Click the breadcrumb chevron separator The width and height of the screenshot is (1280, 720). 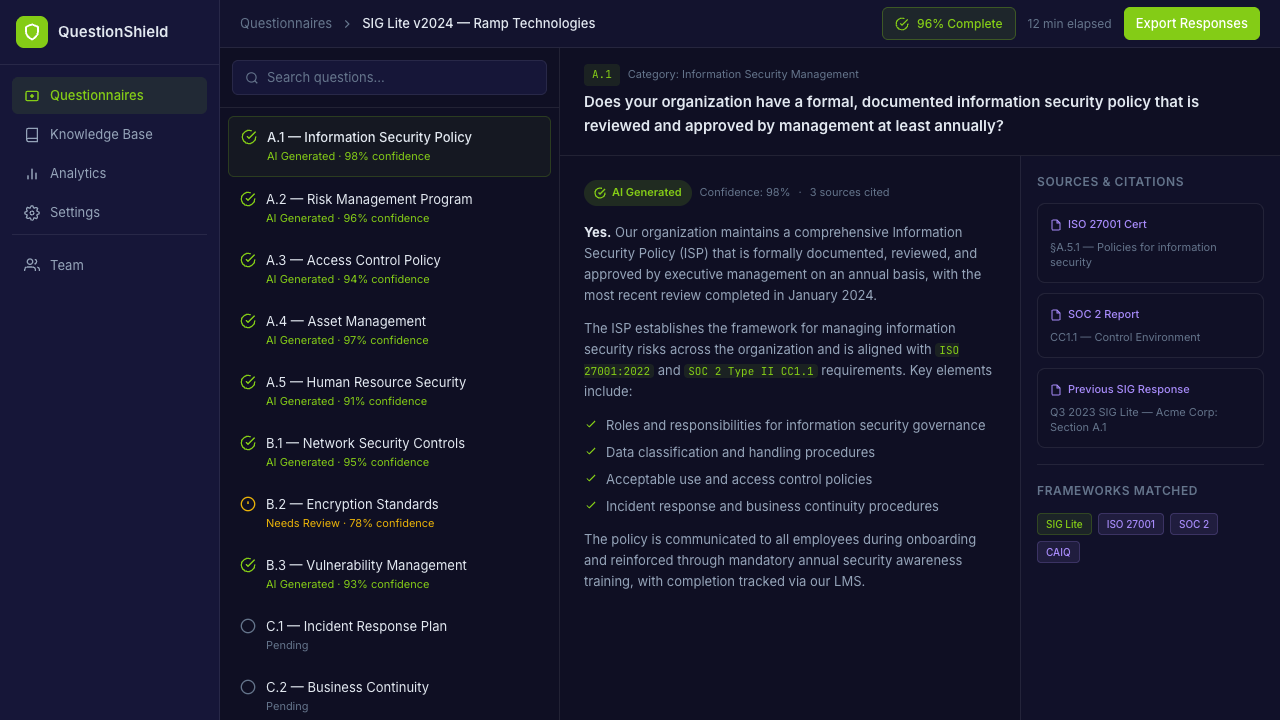pyautogui.click(x=347, y=24)
